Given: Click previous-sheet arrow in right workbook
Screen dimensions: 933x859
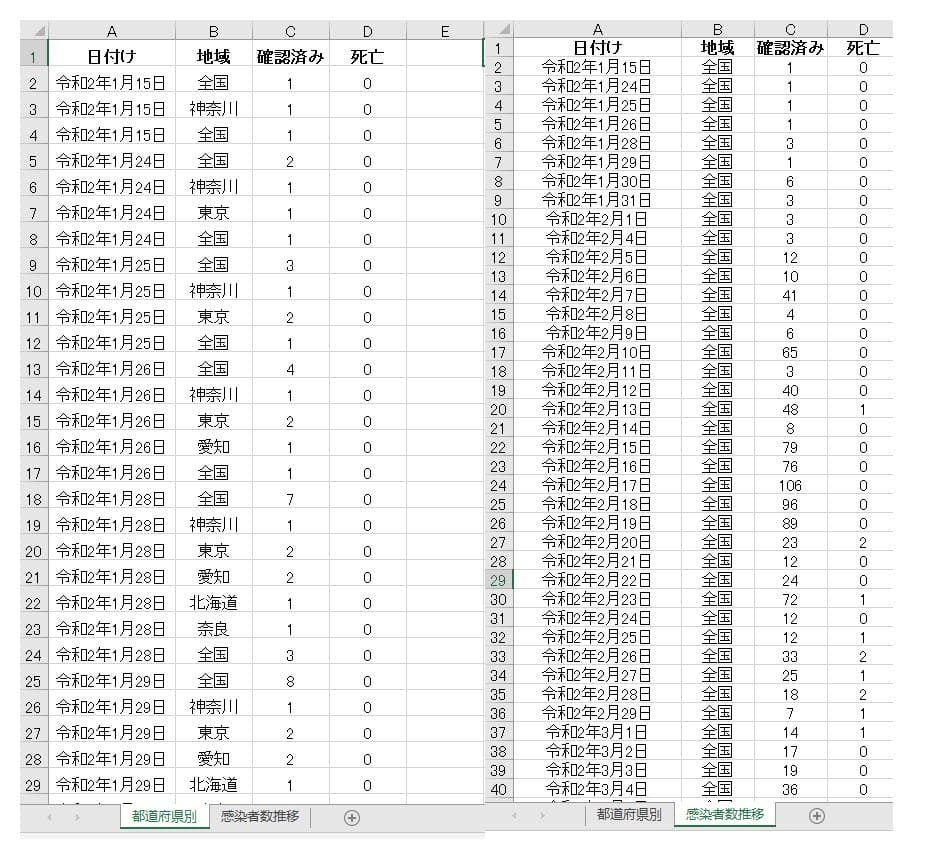Looking at the screenshot, I should (x=515, y=816).
